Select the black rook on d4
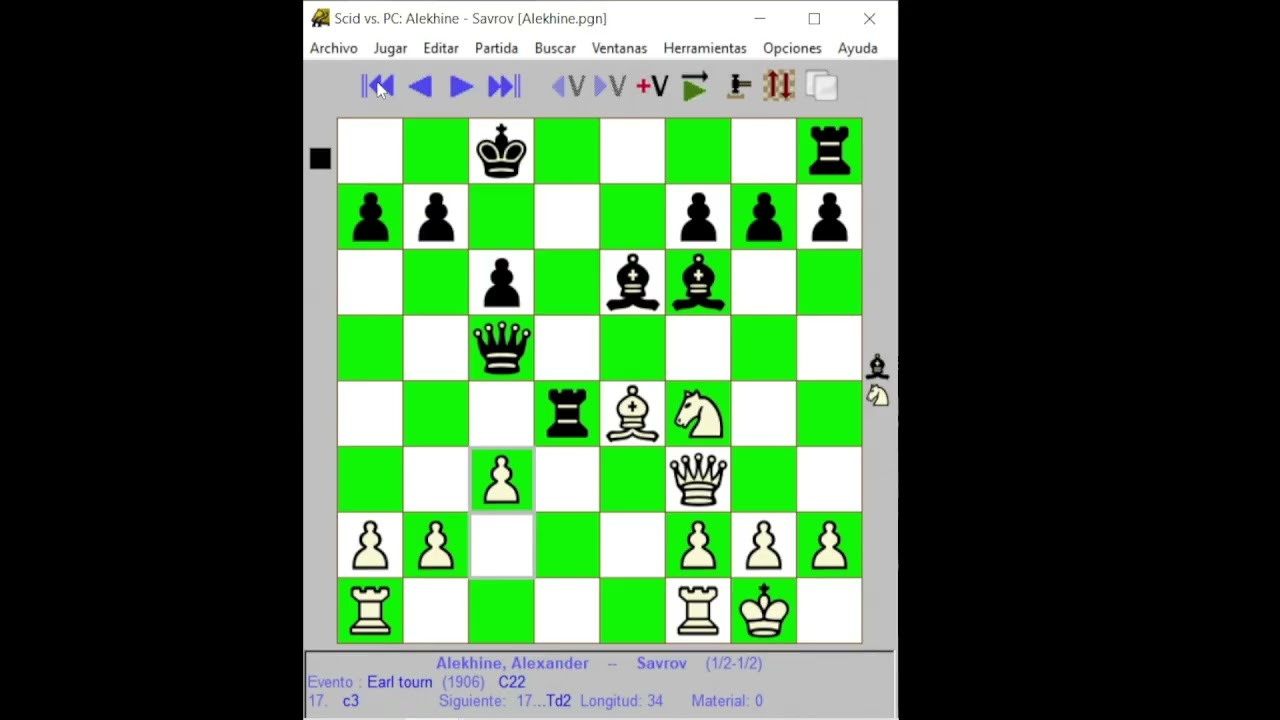This screenshot has height=720, width=1280. [x=567, y=414]
